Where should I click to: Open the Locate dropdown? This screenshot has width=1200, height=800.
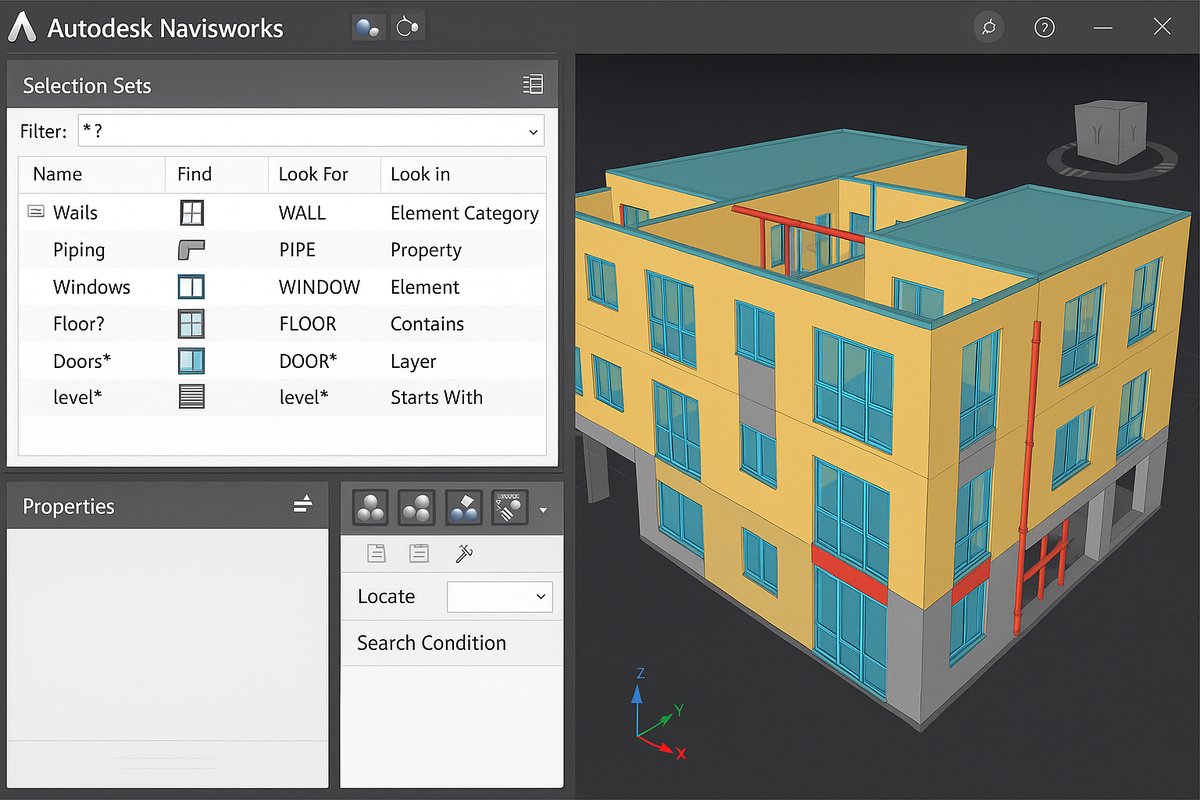(499, 597)
